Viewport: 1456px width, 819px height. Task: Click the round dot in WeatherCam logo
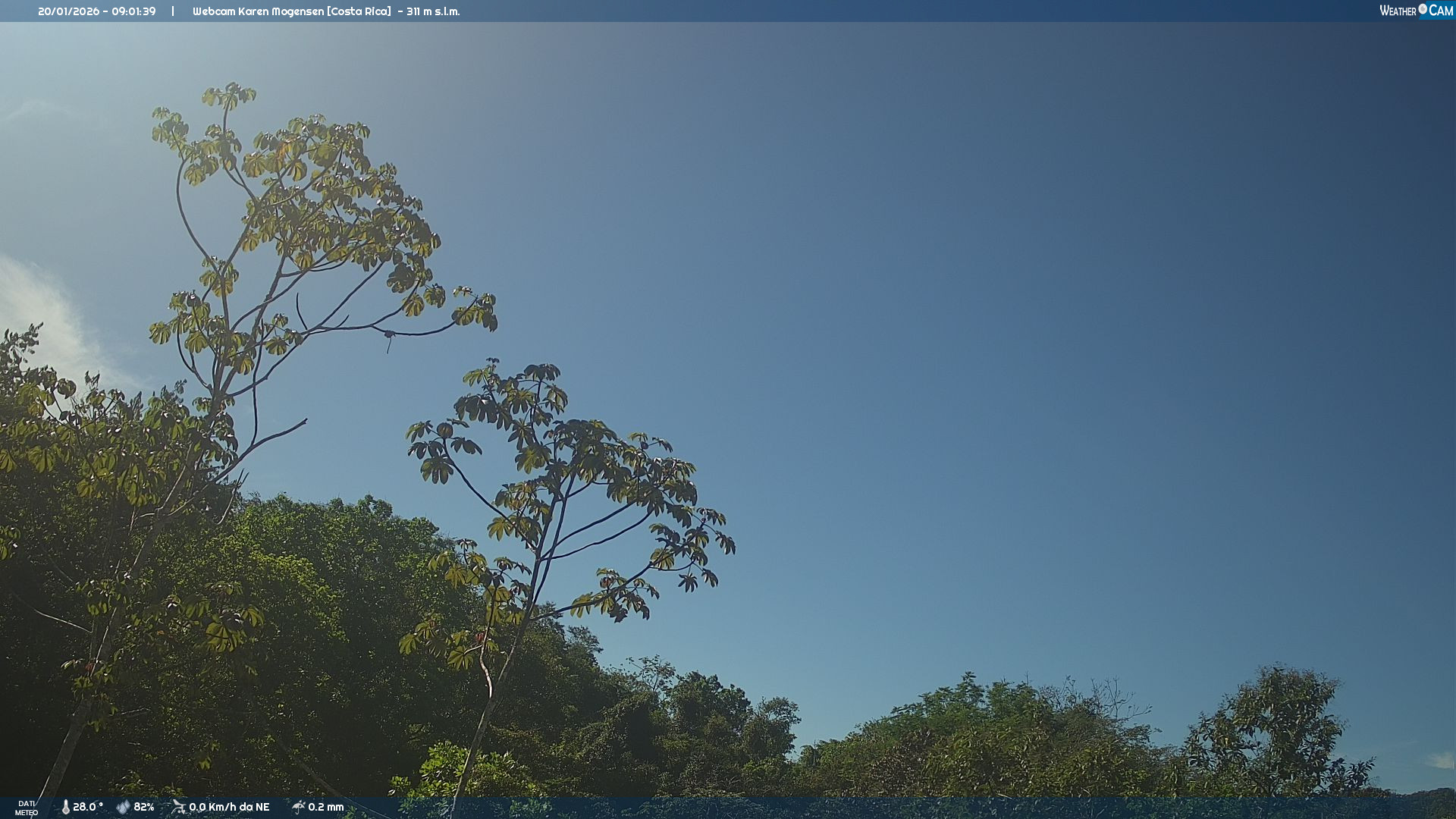[1423, 8]
